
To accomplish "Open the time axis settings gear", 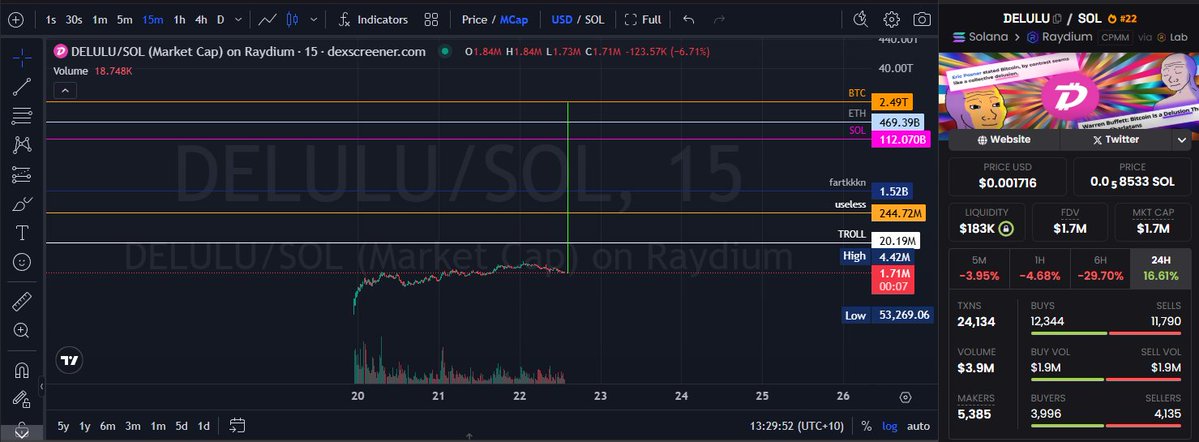I will pyautogui.click(x=906, y=397).
